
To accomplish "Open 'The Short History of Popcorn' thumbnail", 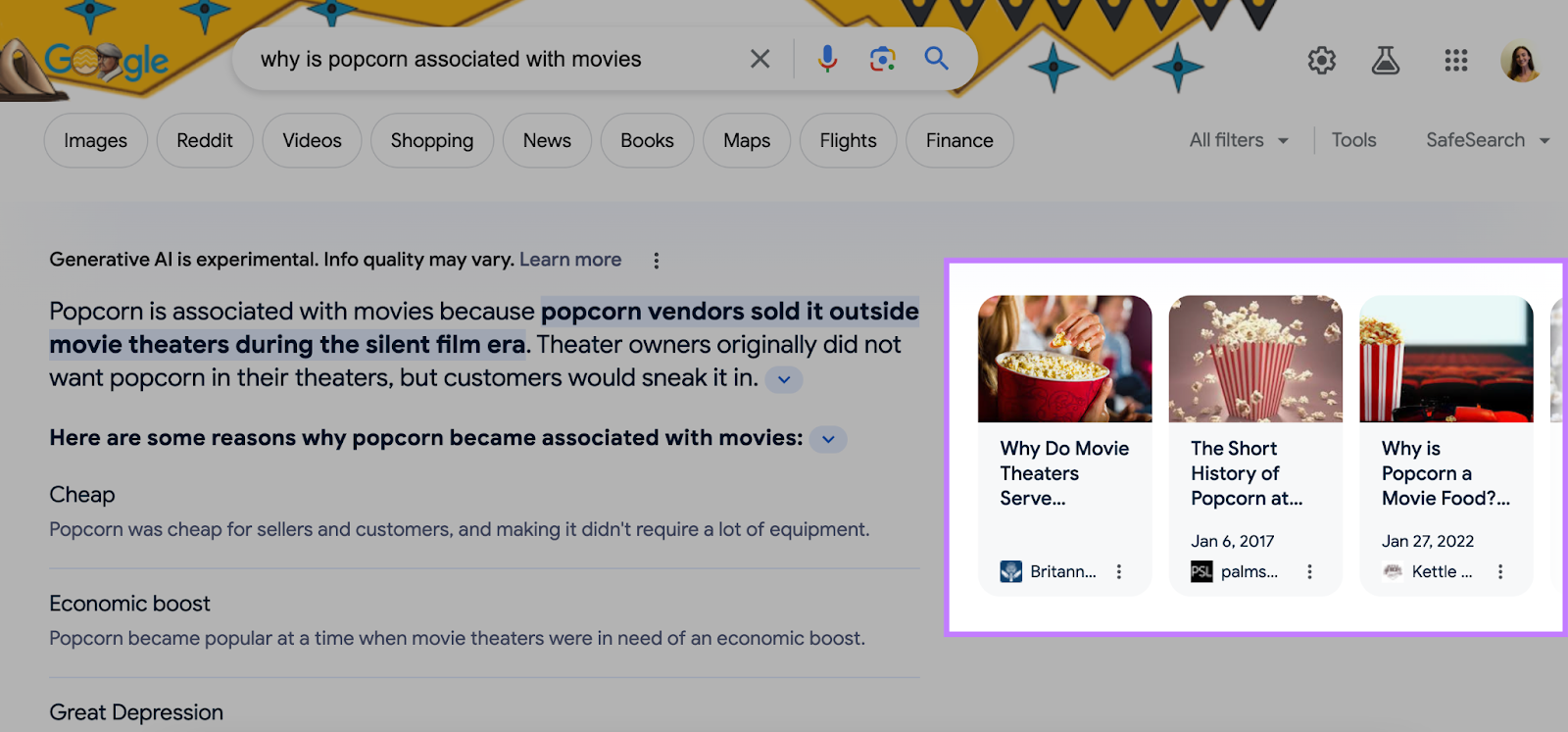I will (x=1255, y=359).
